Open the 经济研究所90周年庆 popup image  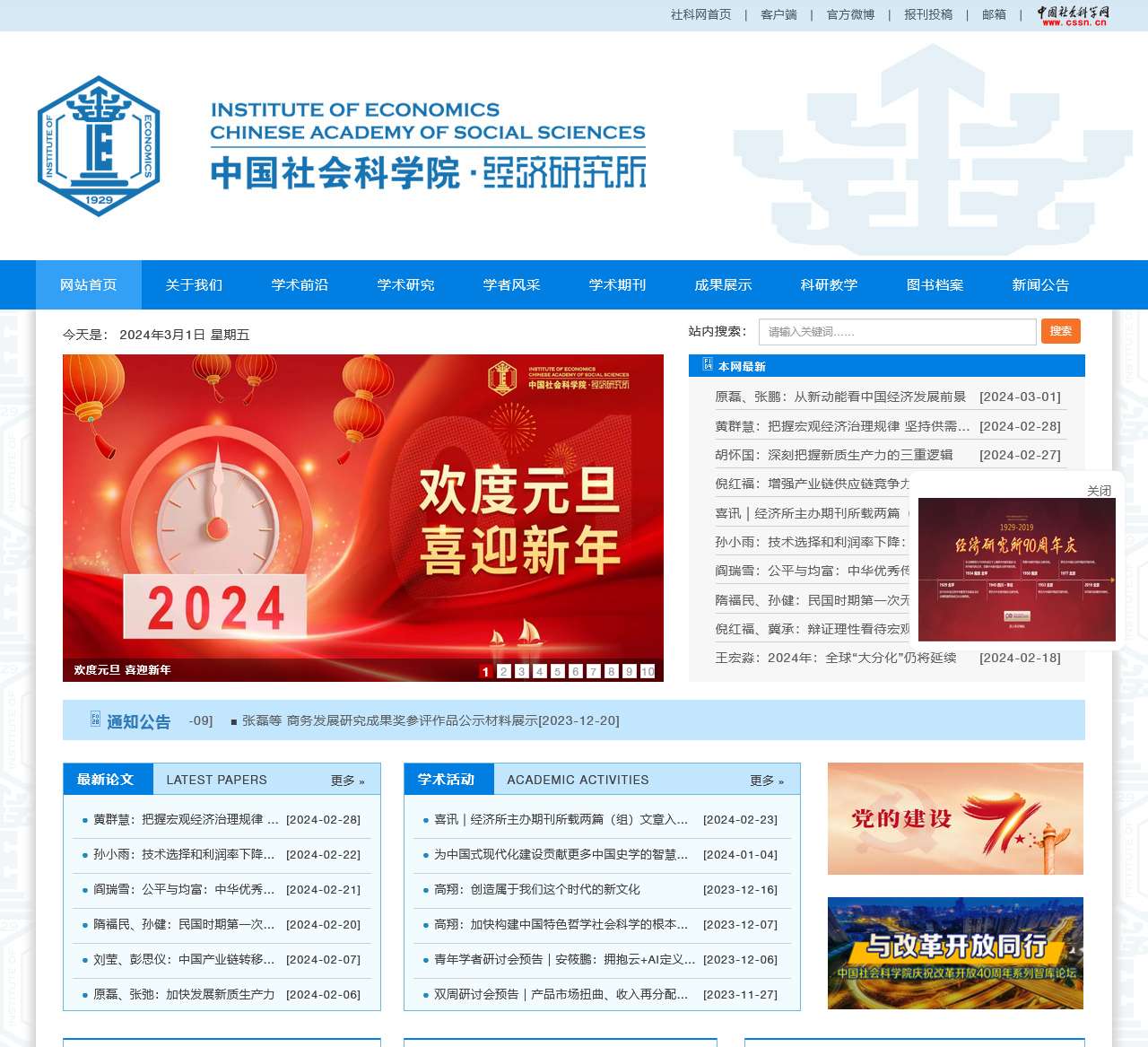tap(1017, 570)
